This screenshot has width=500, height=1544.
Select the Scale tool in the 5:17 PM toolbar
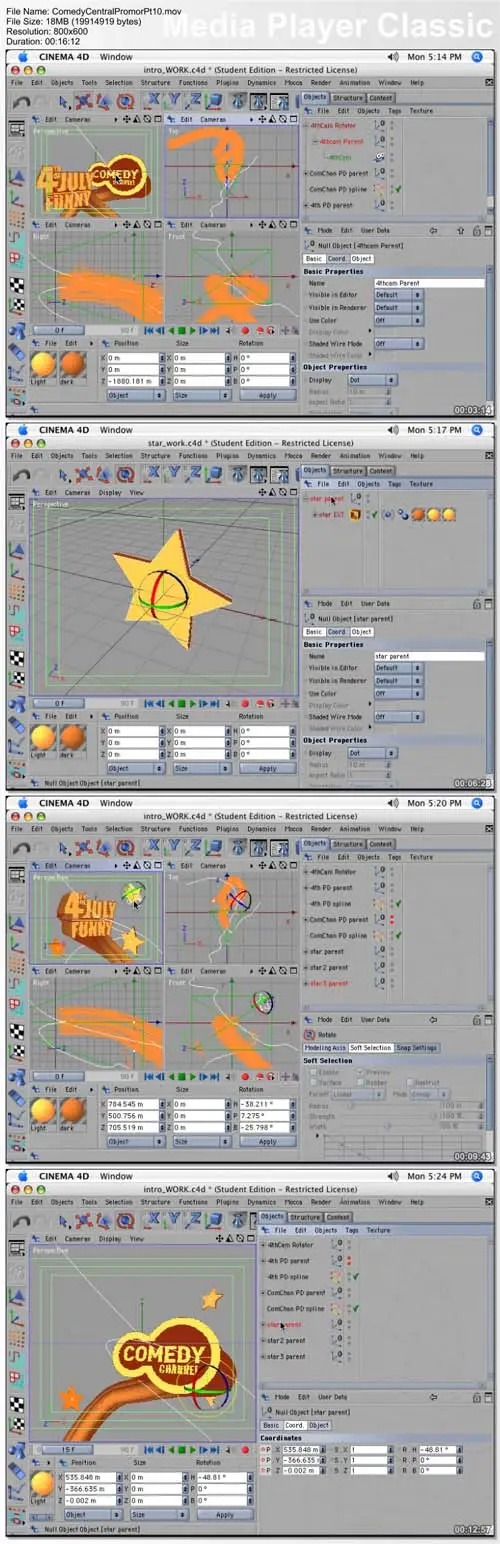coord(102,473)
